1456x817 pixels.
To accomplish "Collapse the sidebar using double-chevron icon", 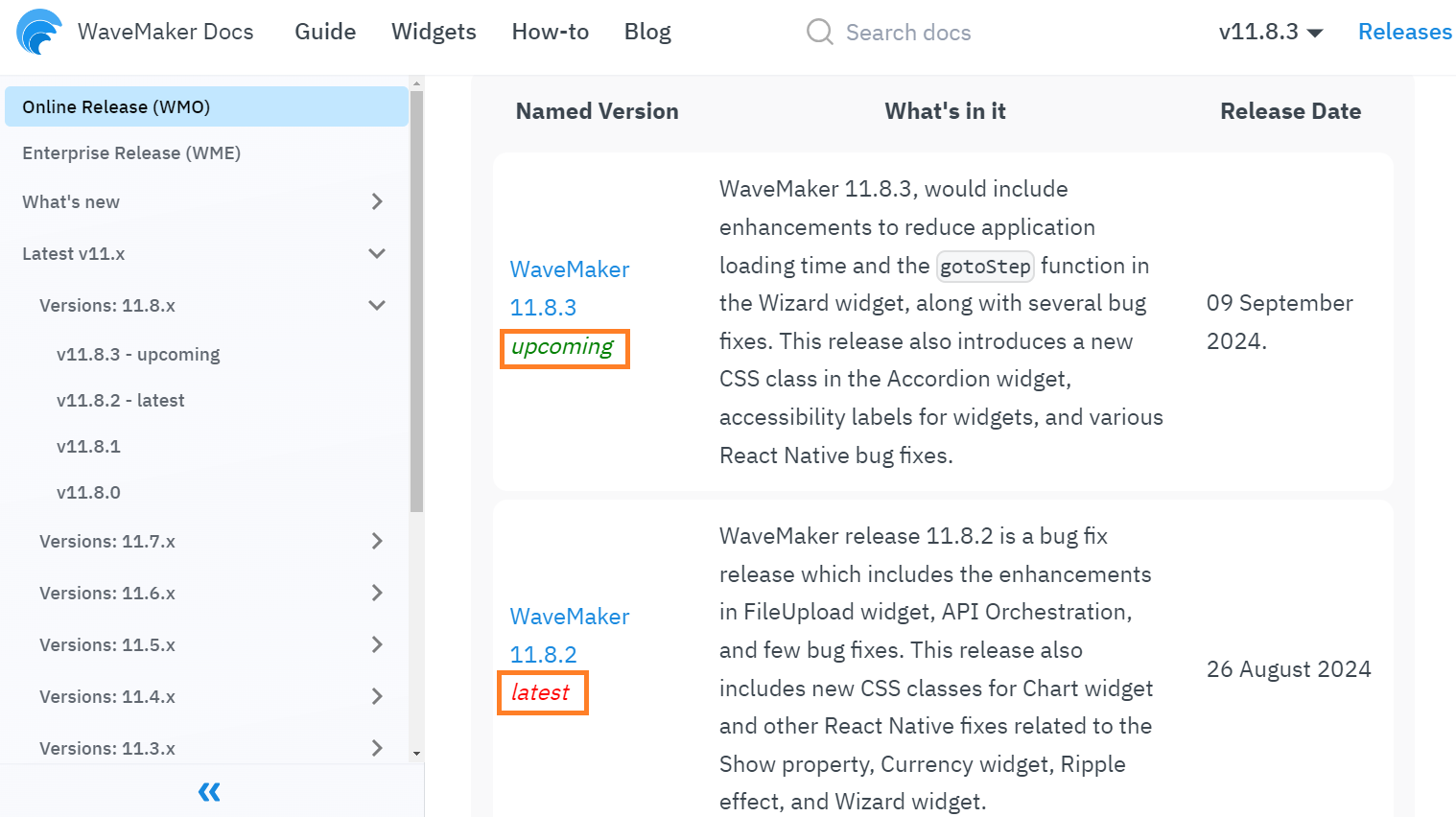I will point(209,791).
